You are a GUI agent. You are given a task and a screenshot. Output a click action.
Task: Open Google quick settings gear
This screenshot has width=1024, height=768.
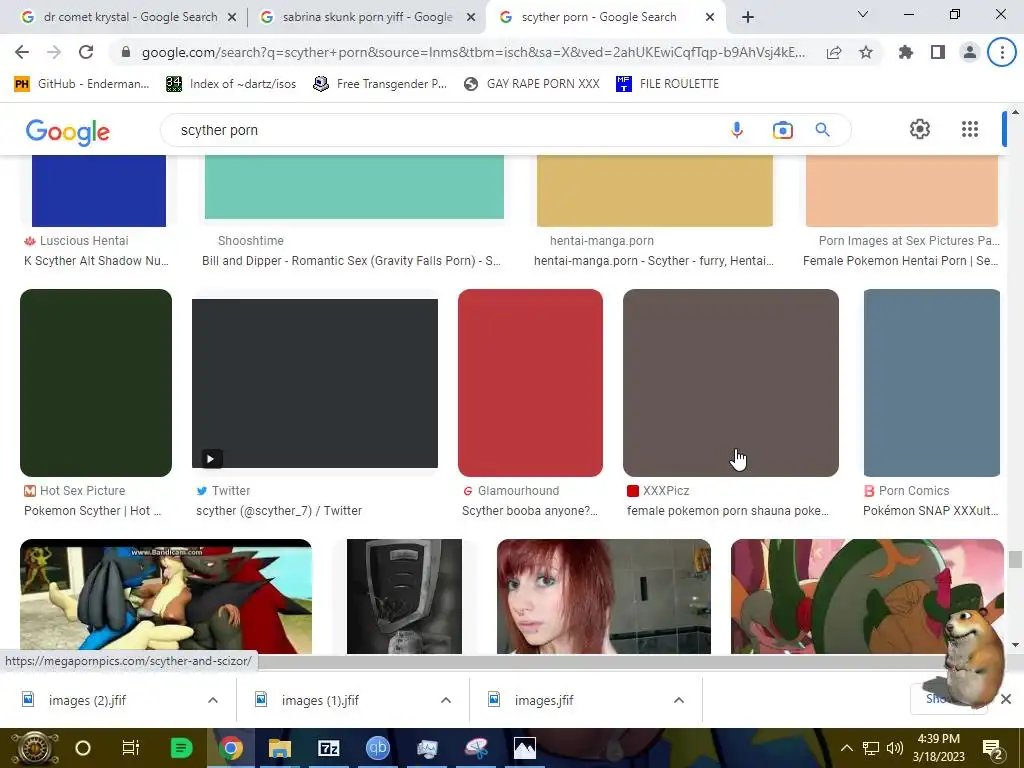tap(920, 129)
